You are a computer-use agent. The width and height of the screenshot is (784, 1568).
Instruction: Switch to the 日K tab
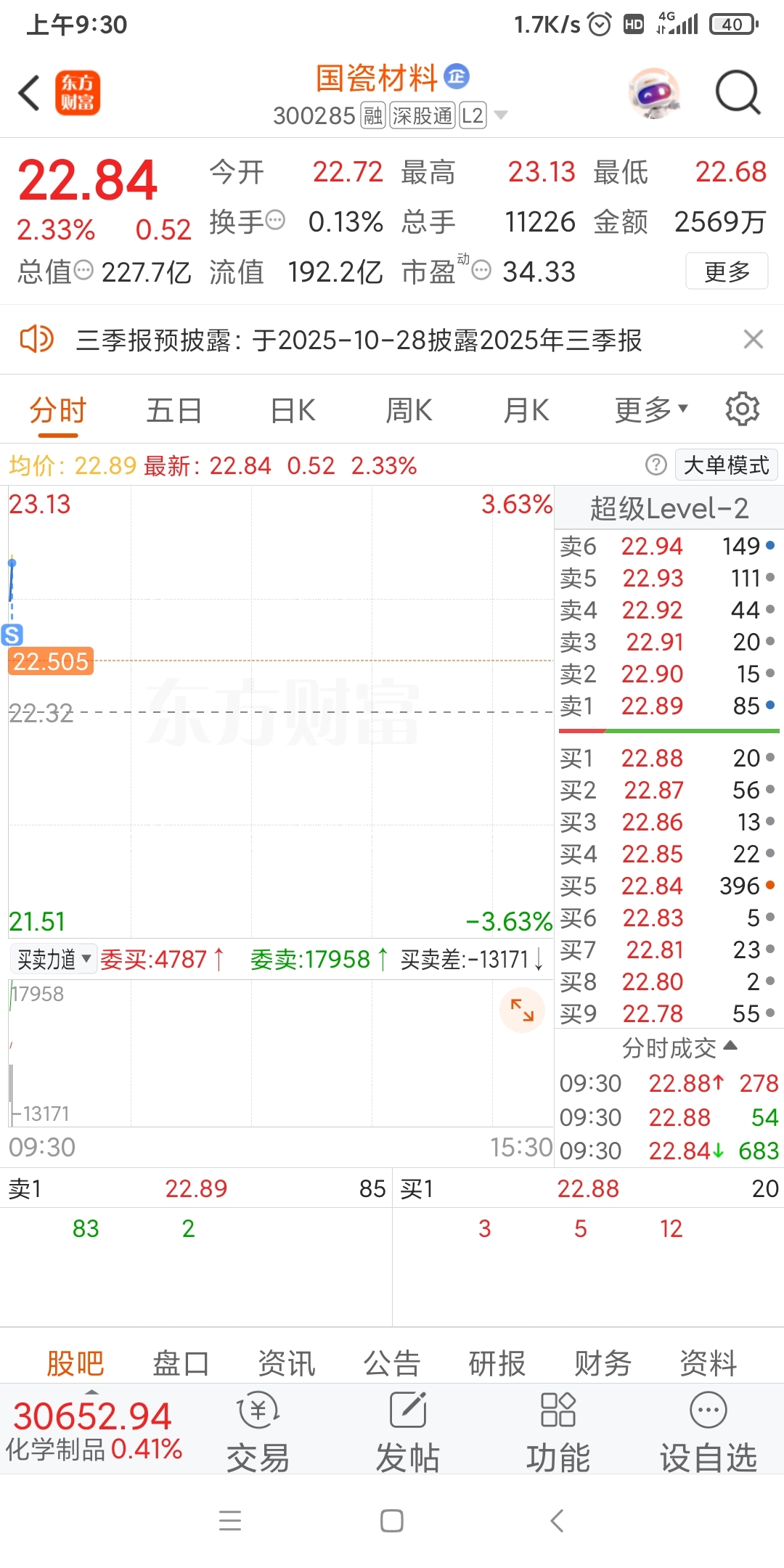(x=293, y=410)
